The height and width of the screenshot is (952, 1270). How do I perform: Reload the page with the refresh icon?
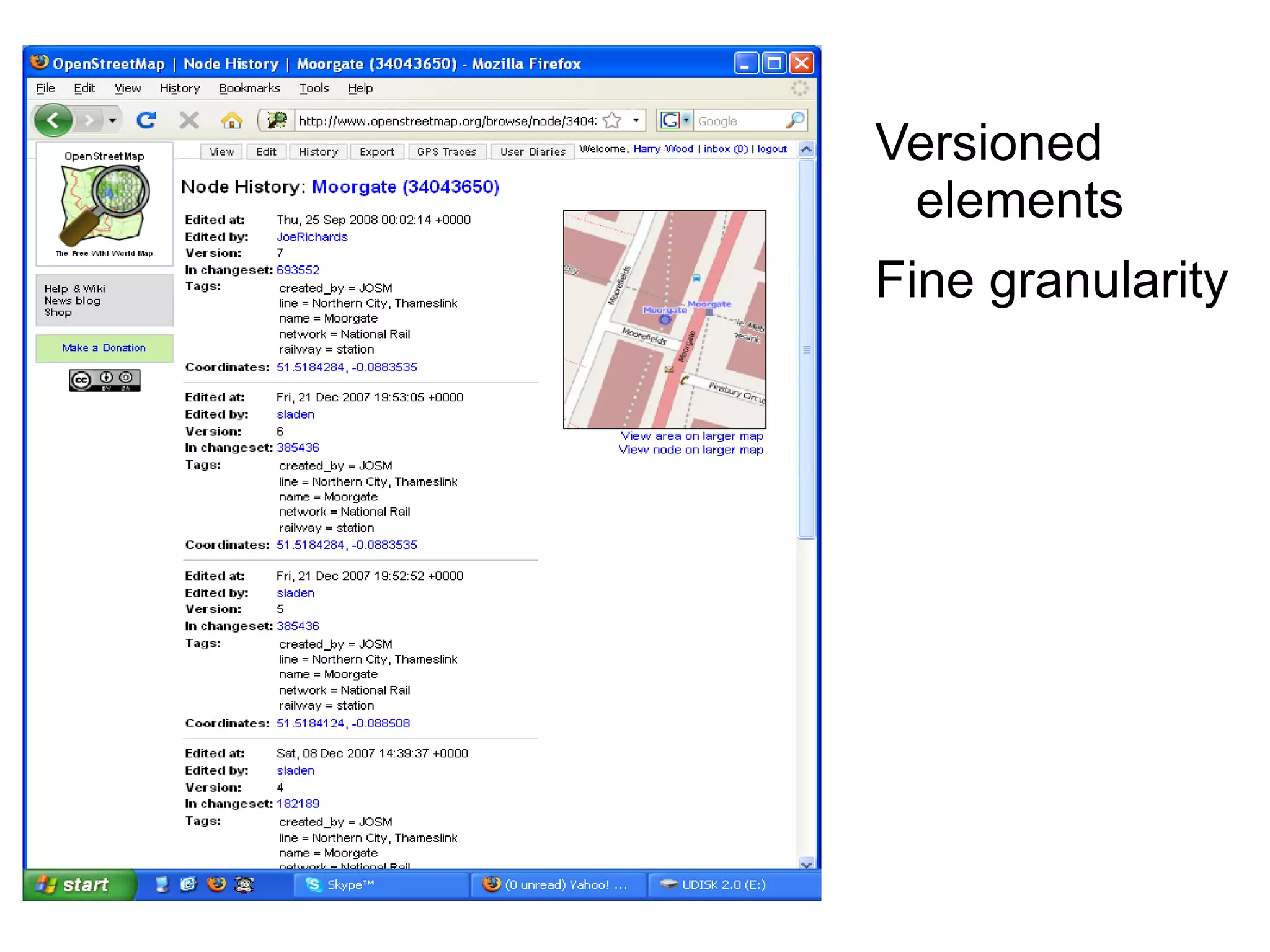click(147, 120)
